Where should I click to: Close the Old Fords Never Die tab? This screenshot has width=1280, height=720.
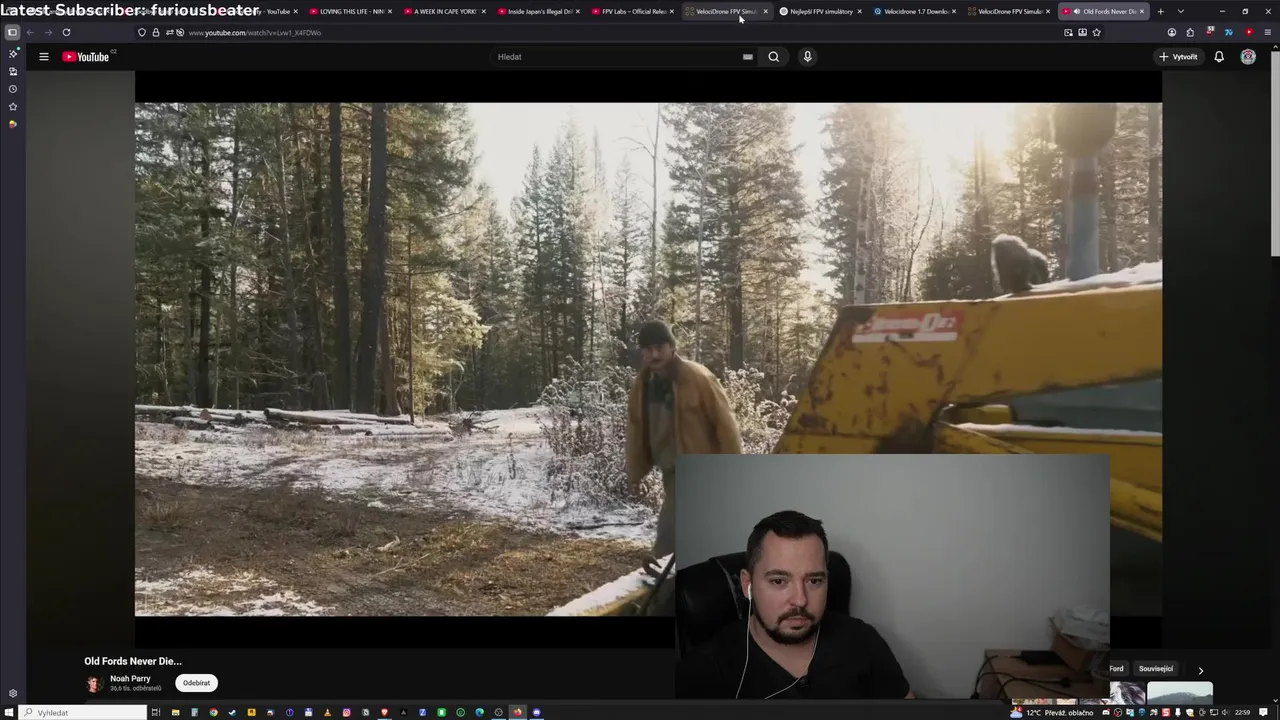(x=1142, y=11)
